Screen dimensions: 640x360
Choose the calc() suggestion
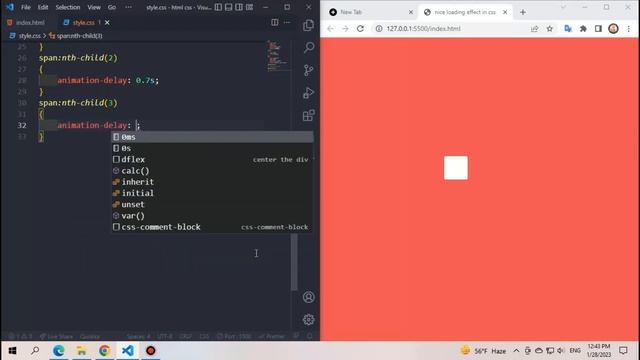coord(212,171)
